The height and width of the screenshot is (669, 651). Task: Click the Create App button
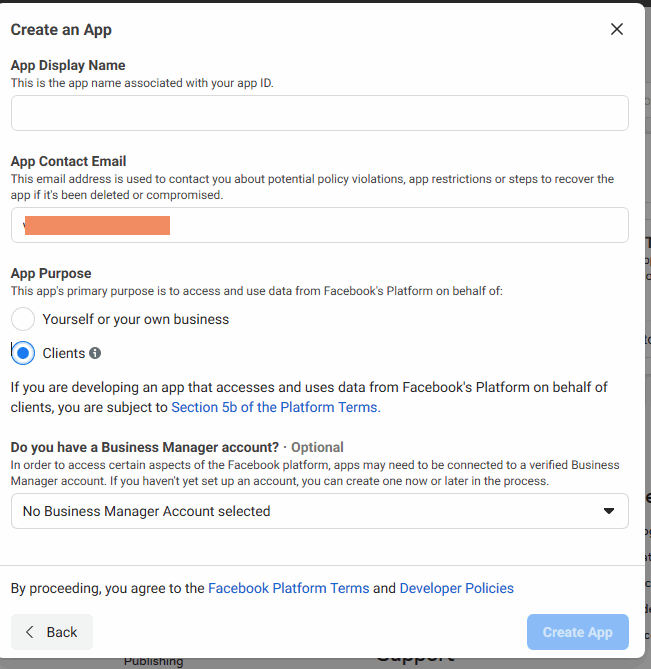tap(578, 632)
